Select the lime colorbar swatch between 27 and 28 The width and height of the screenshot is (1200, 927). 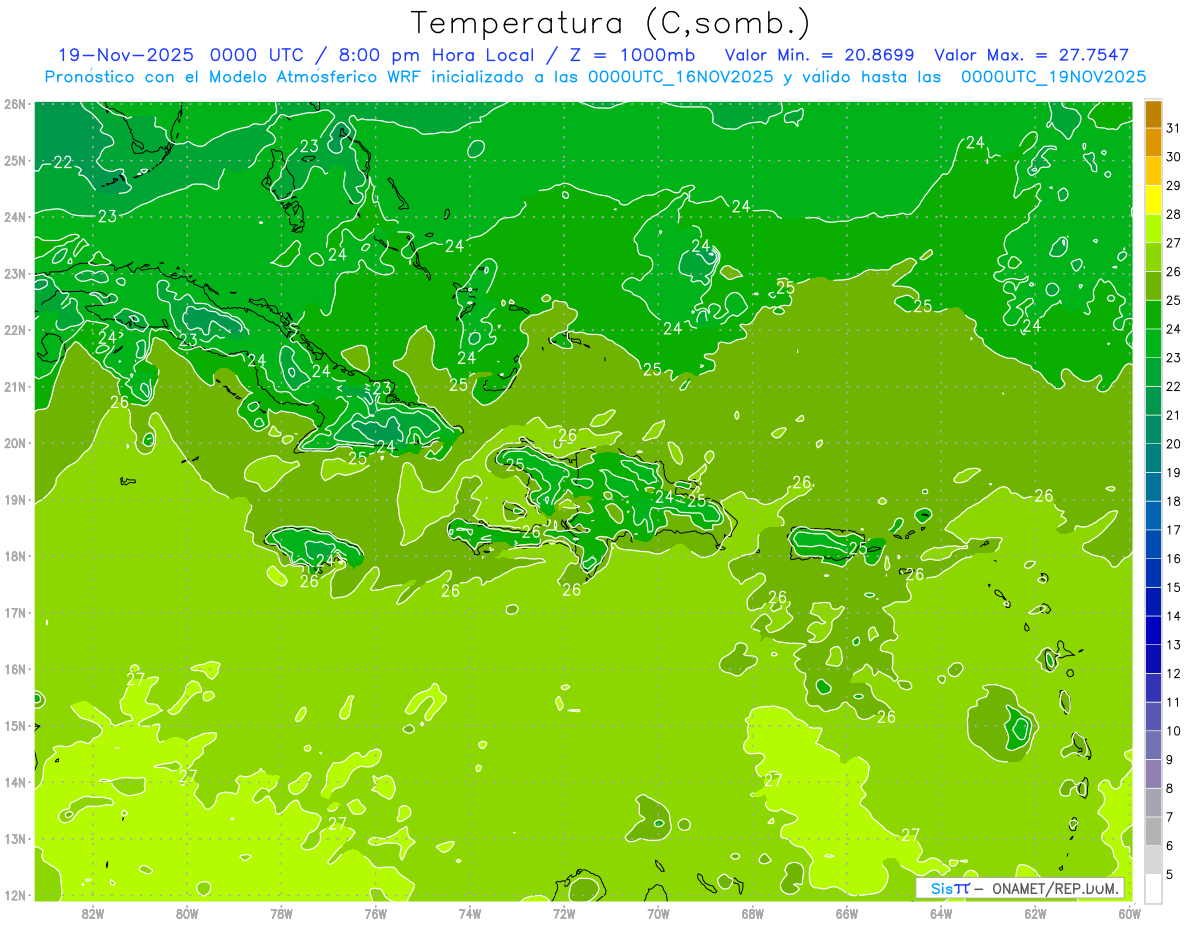point(1153,228)
